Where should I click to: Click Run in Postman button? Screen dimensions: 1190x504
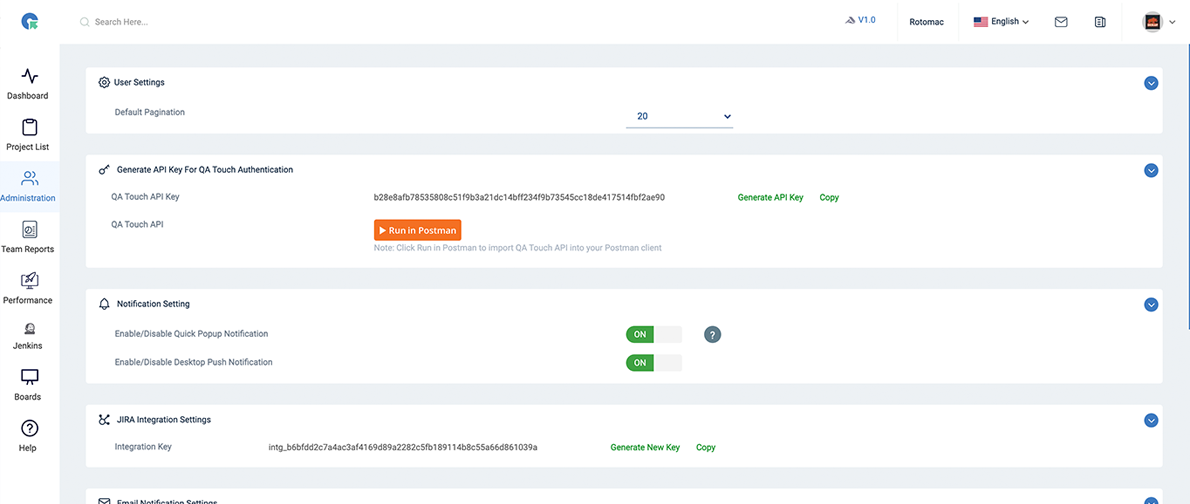click(417, 230)
